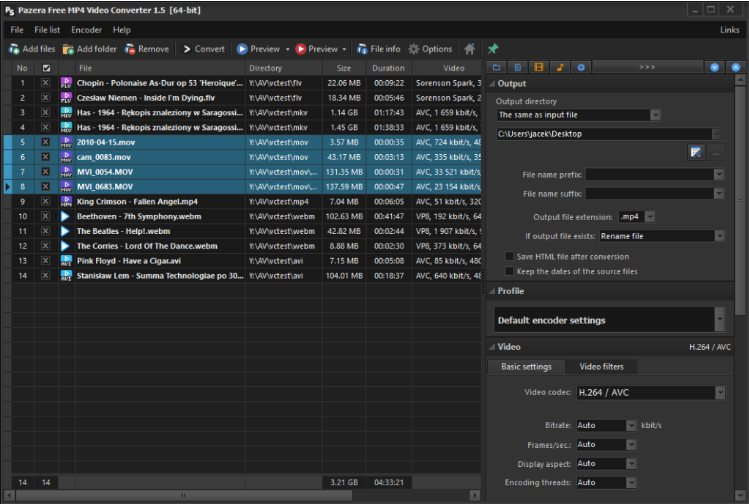Open the File list menu
Image resolution: width=749 pixels, height=504 pixels.
pos(47,30)
